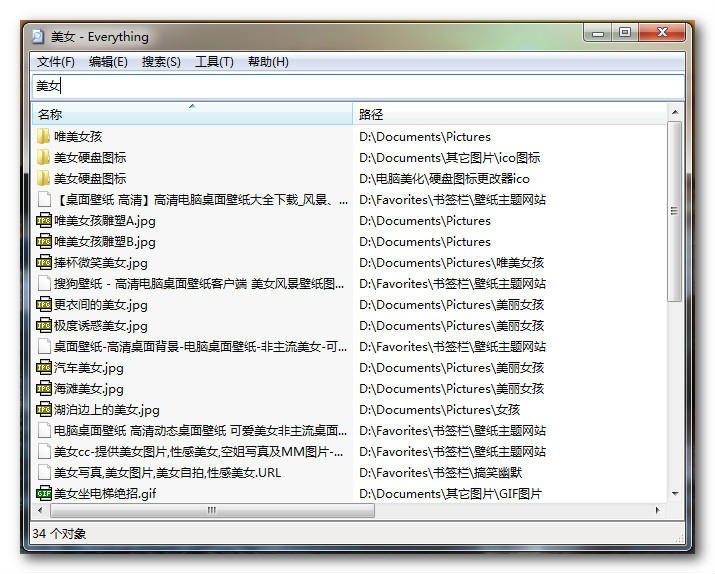The image size is (715, 574).
Task: Select the 唯美女孩 folder name
Action: (x=78, y=136)
